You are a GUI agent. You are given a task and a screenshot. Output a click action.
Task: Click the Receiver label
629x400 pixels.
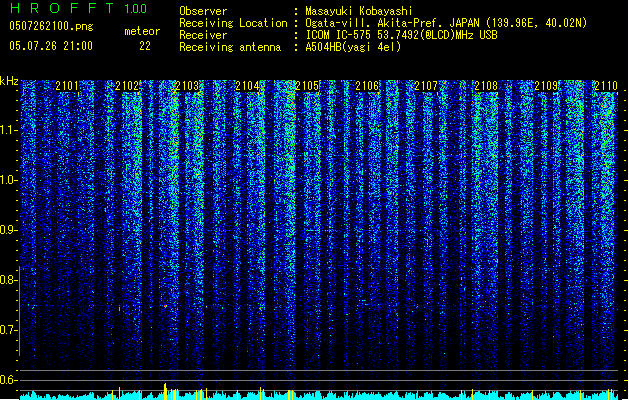tap(203, 35)
